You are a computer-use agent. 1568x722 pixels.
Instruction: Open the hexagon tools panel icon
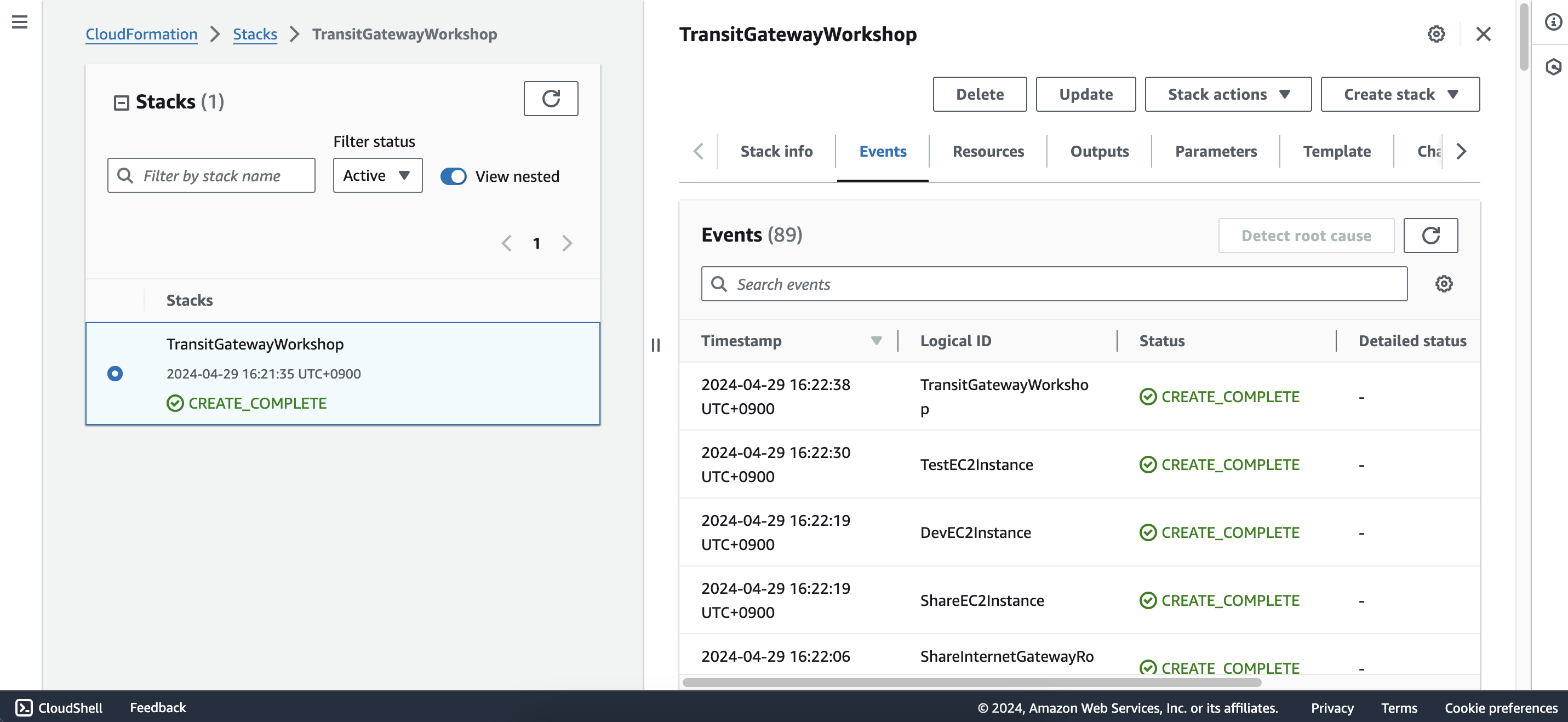[1553, 67]
